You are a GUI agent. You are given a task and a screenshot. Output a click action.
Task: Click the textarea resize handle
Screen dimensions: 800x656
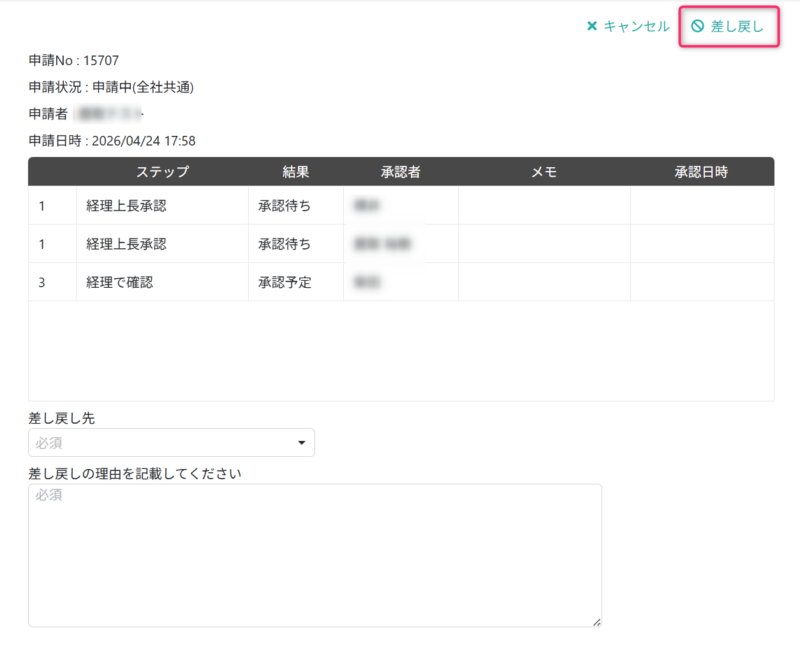tap(595, 618)
